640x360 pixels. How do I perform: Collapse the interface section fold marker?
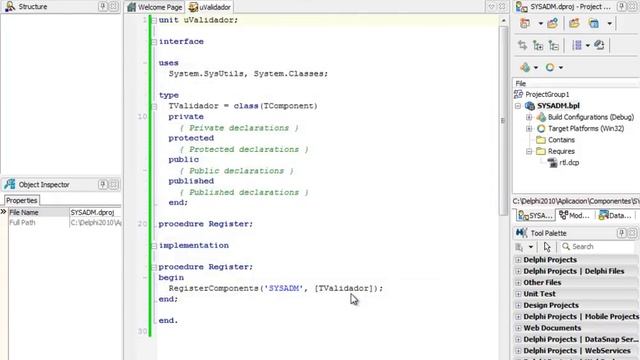pos(154,42)
